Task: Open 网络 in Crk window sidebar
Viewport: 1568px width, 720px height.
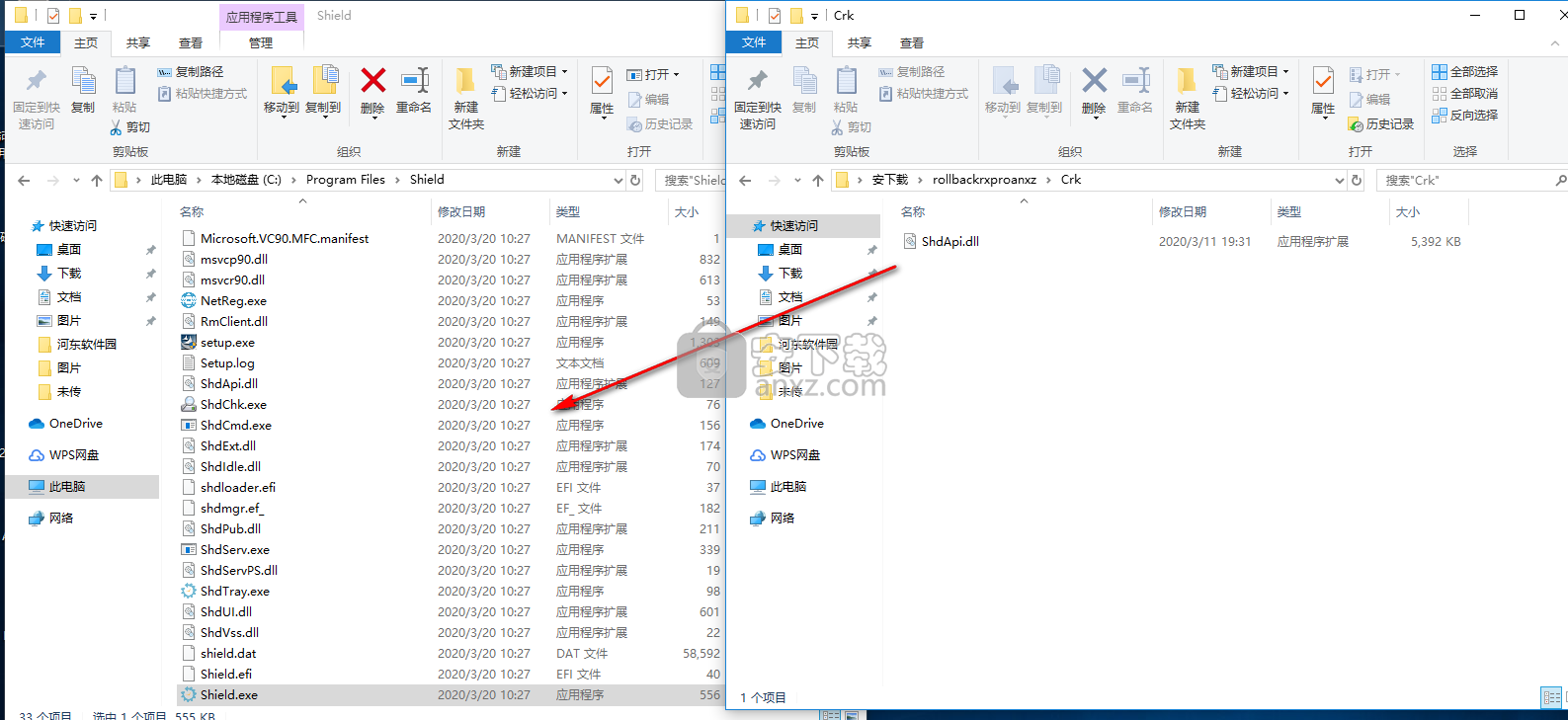Action: click(x=783, y=519)
